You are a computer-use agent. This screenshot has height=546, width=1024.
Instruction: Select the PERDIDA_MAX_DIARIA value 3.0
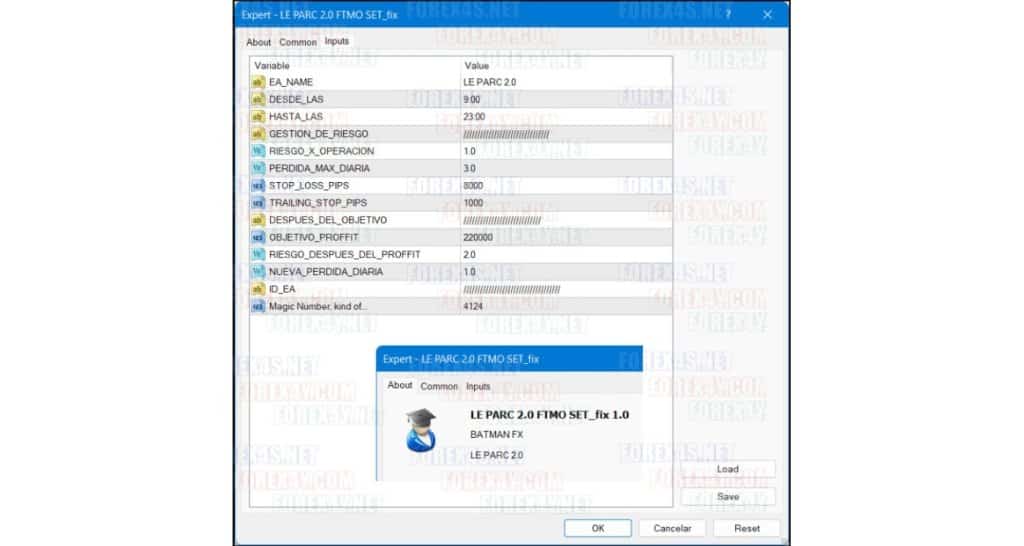coord(470,168)
